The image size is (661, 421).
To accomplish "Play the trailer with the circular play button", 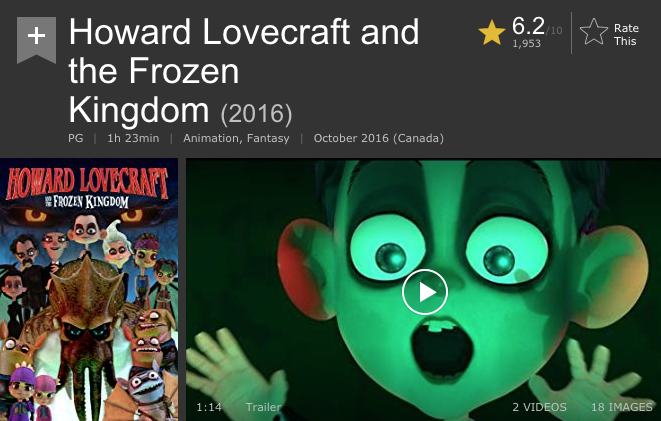I will pyautogui.click(x=425, y=292).
